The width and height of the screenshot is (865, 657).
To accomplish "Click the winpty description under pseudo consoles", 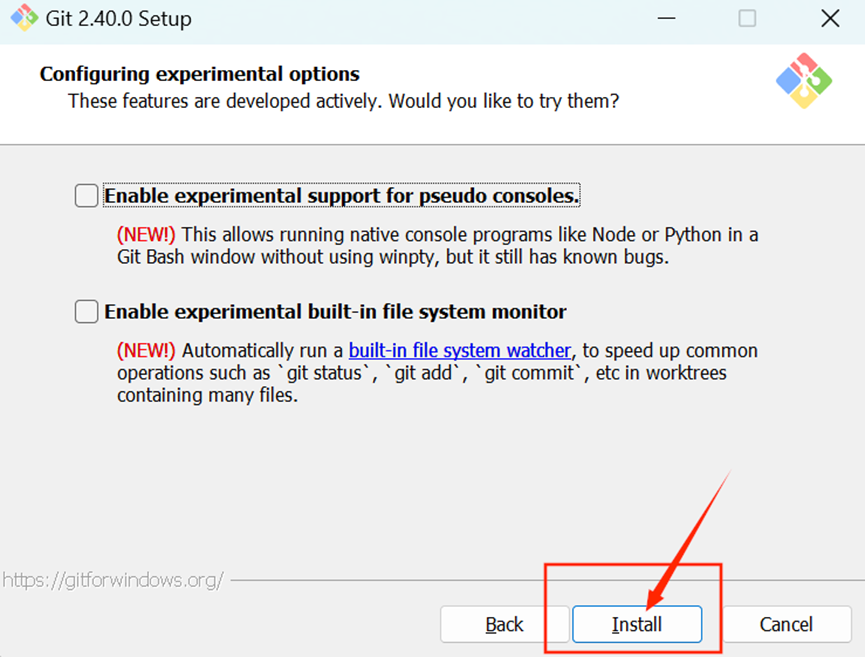I will coord(437,246).
